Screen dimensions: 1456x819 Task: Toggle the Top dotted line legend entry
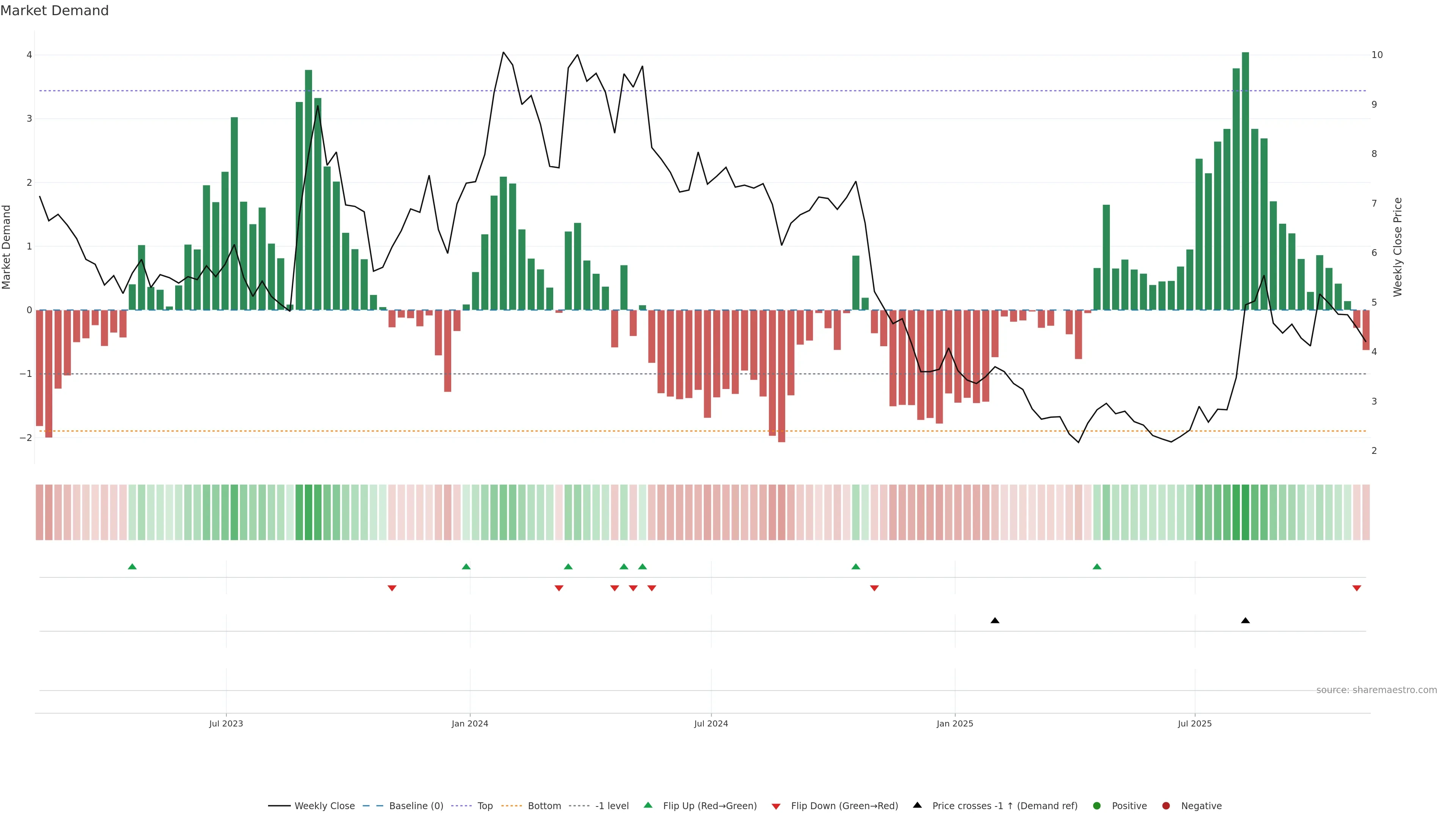(x=485, y=805)
